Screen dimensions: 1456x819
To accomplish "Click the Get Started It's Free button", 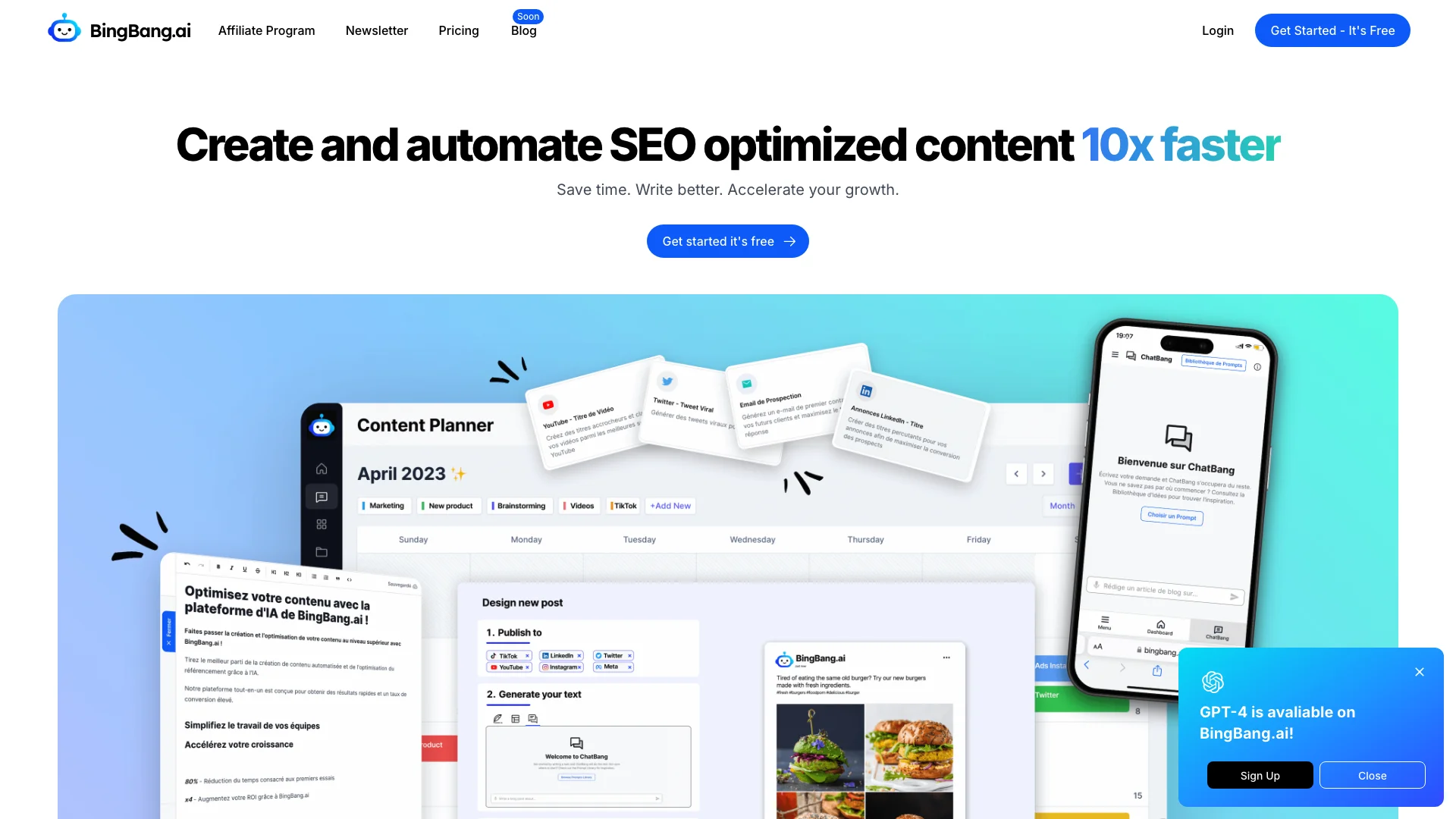I will (1332, 30).
